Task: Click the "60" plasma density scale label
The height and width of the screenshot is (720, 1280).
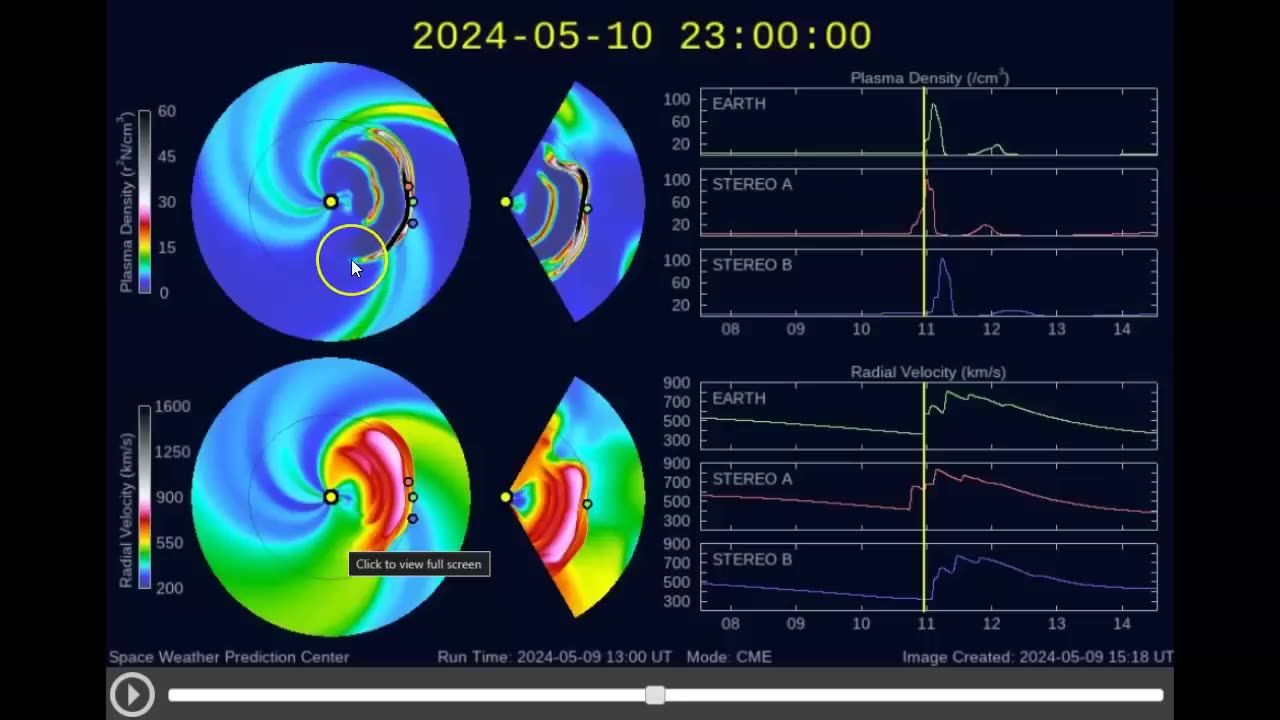Action: point(167,111)
